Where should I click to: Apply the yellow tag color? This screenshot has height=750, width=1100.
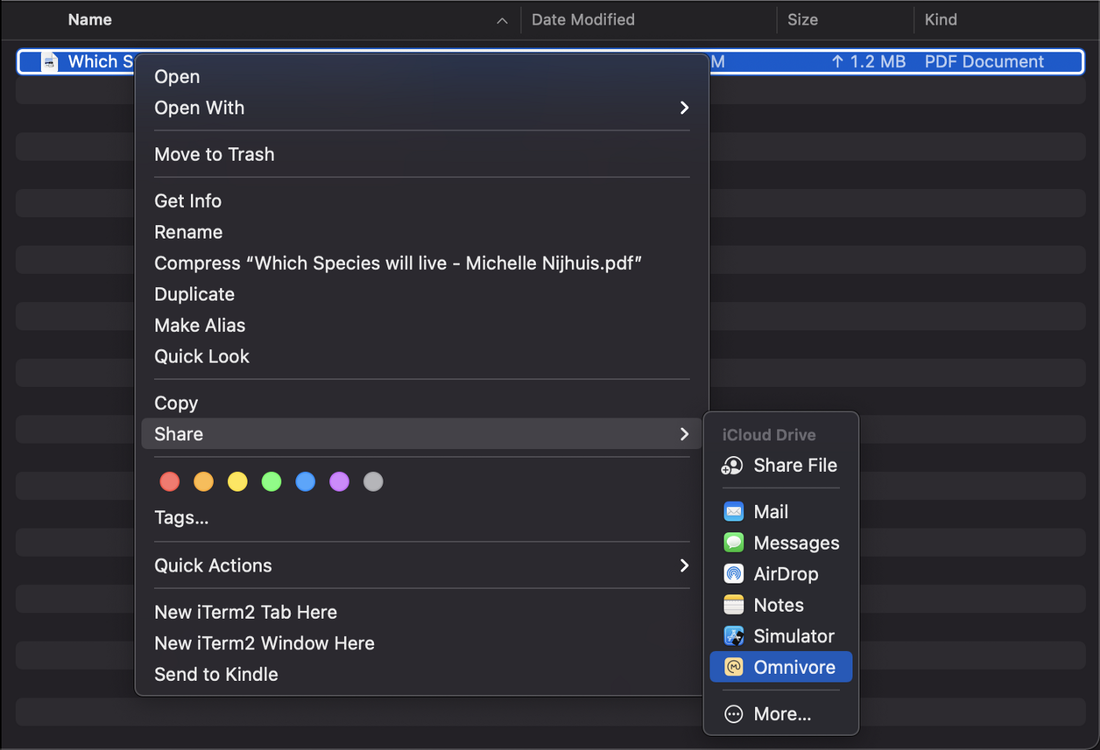click(x=238, y=482)
